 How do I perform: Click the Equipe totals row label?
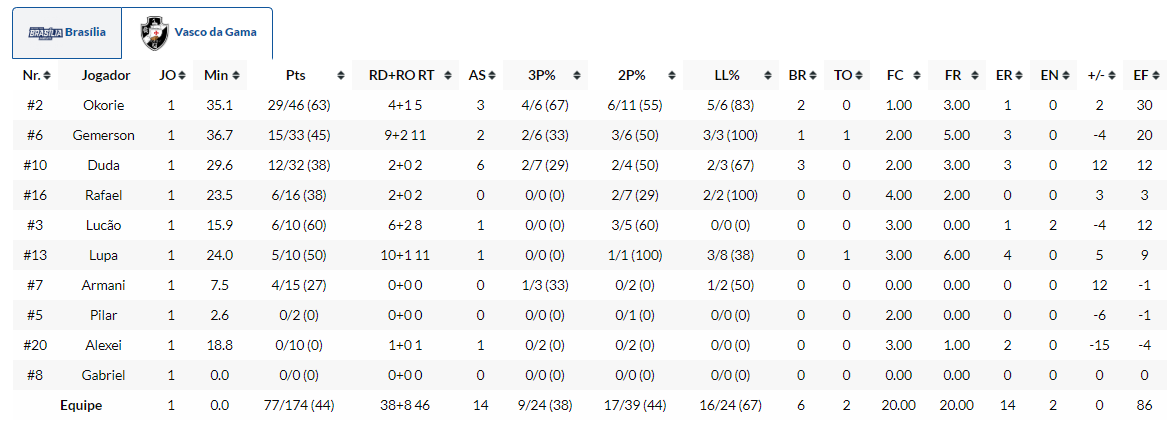click(81, 405)
